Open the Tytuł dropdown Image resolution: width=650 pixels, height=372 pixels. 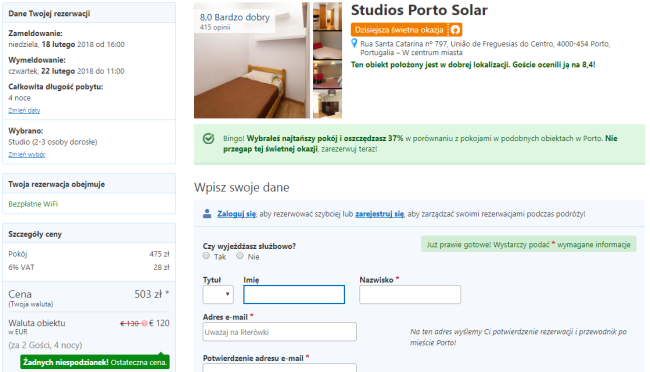(x=218, y=294)
